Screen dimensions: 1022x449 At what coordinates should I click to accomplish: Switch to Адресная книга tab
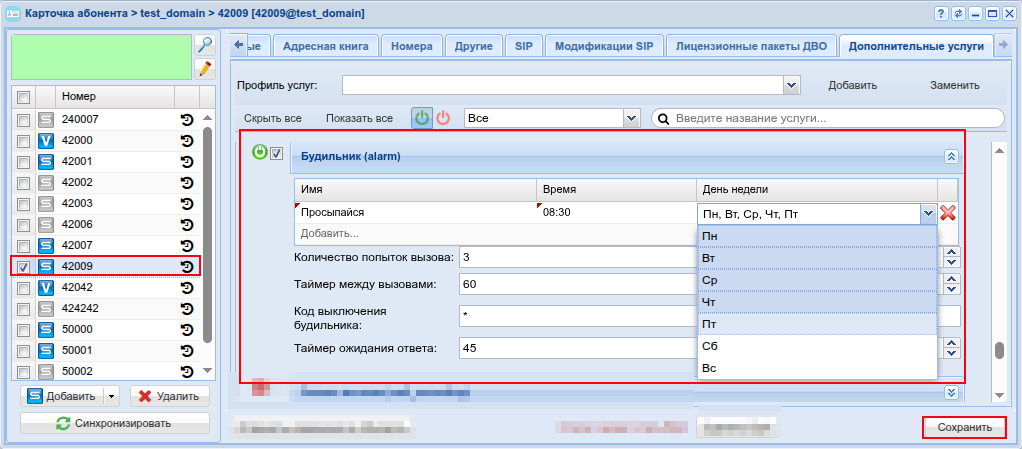pos(326,46)
